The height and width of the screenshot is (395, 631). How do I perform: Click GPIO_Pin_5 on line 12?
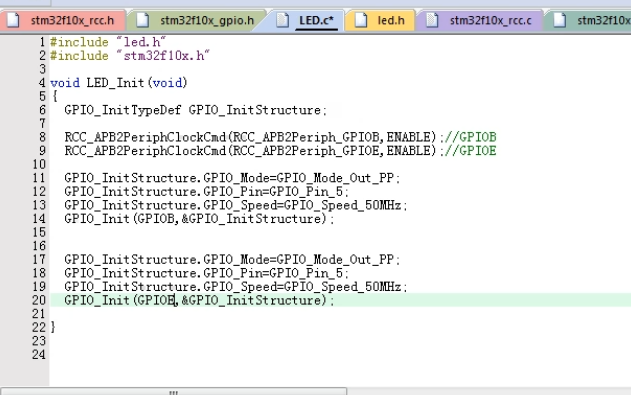coord(306,192)
